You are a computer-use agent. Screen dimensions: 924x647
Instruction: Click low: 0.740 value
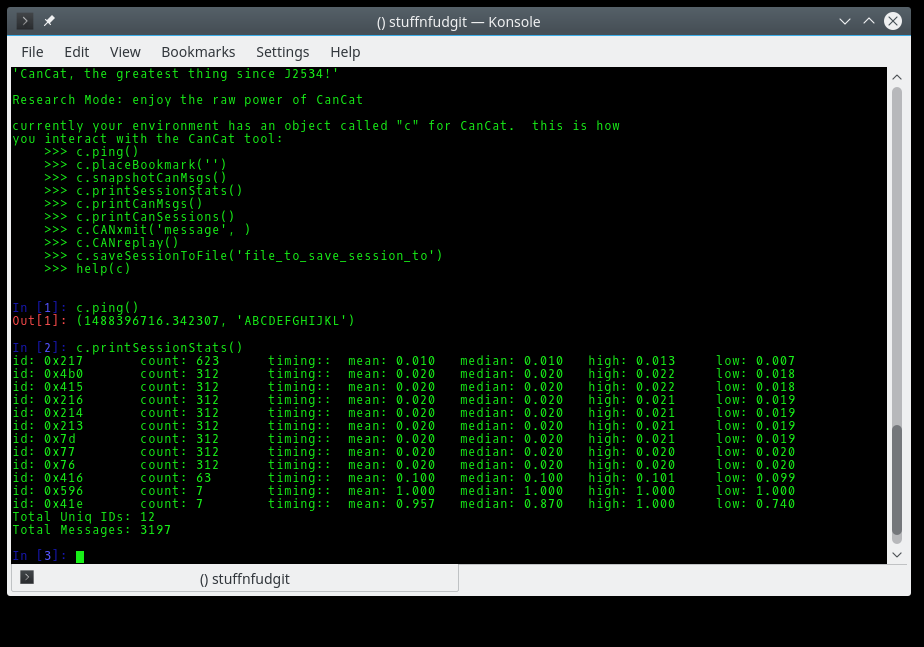(x=776, y=504)
